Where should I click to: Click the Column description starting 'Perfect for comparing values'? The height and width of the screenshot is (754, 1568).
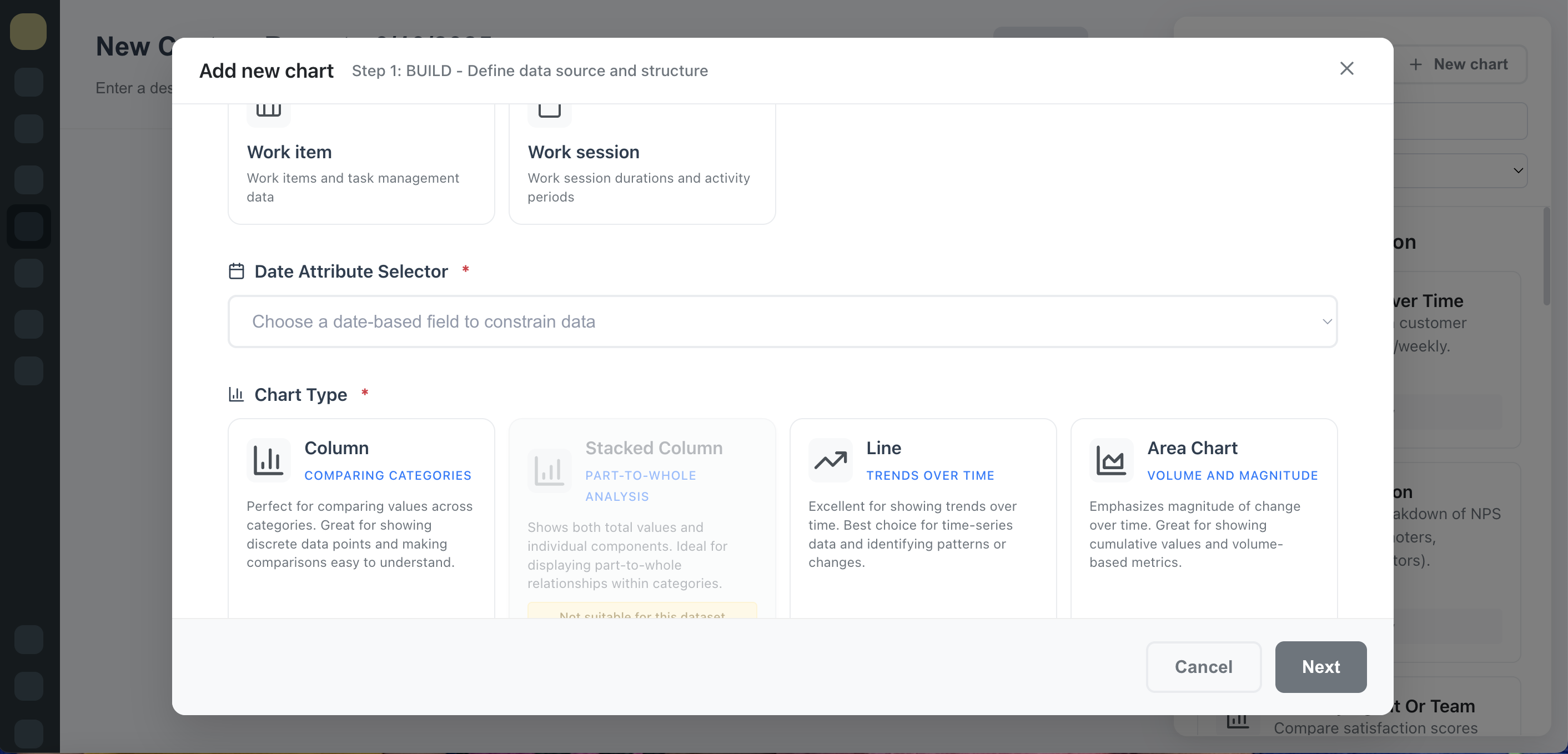click(x=360, y=534)
